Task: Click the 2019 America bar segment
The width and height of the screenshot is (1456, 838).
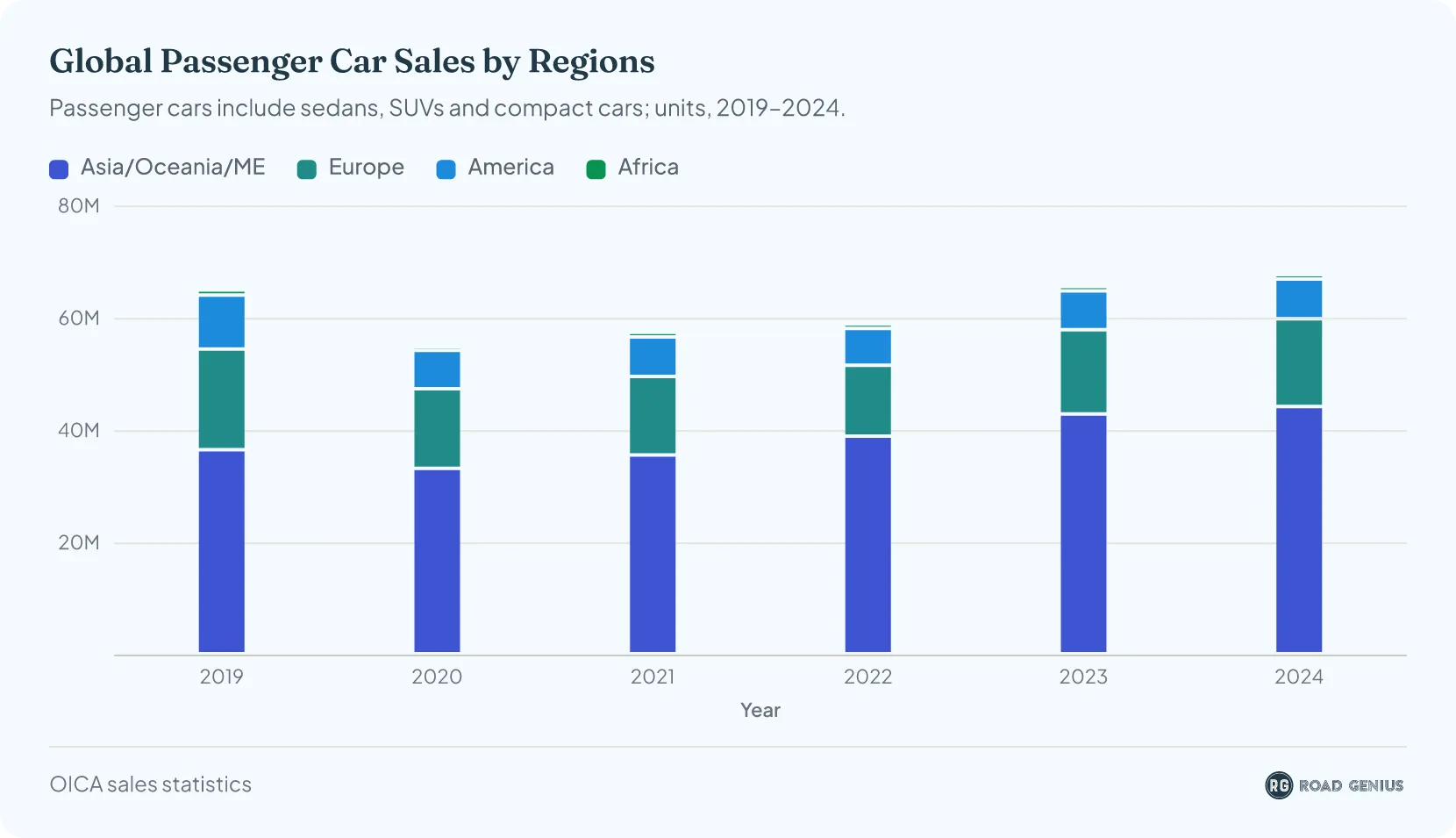Action: point(222,322)
